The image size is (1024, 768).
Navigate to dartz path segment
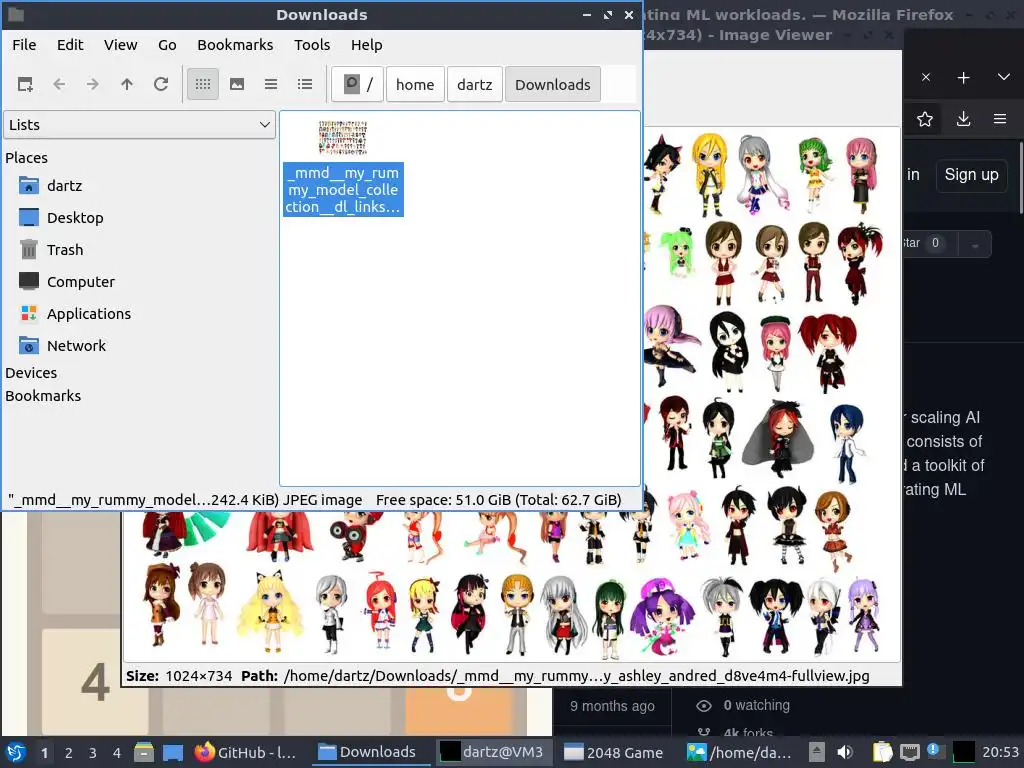(475, 84)
